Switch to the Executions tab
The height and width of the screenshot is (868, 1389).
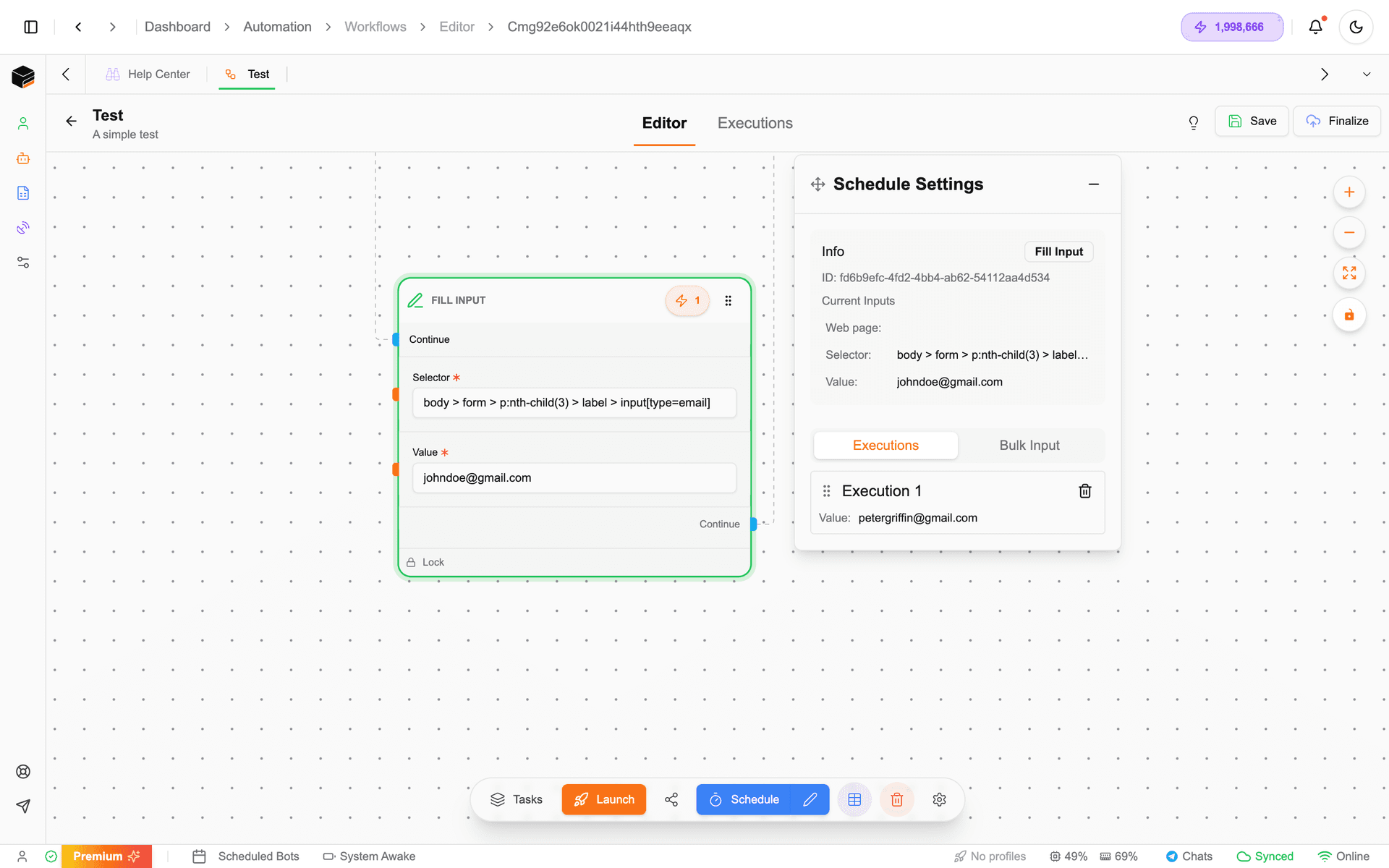[755, 123]
